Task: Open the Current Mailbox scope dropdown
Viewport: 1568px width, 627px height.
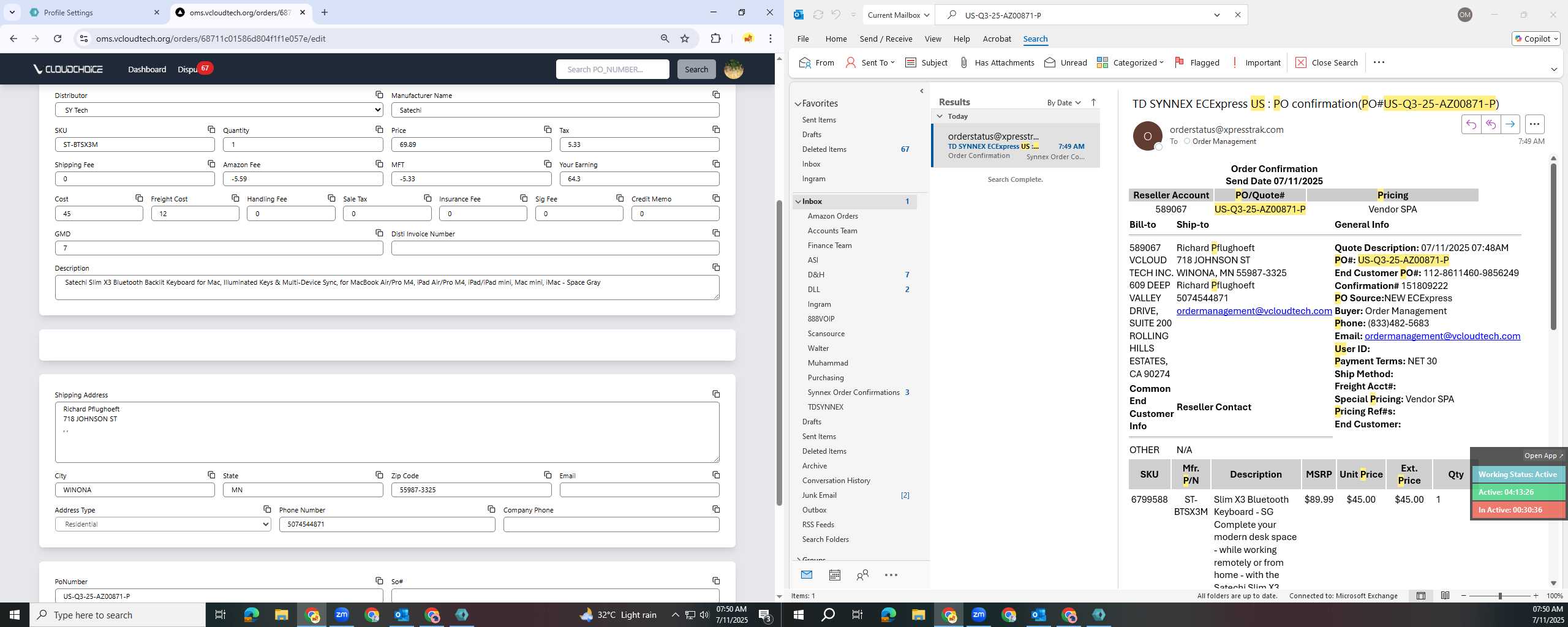Action: click(899, 15)
